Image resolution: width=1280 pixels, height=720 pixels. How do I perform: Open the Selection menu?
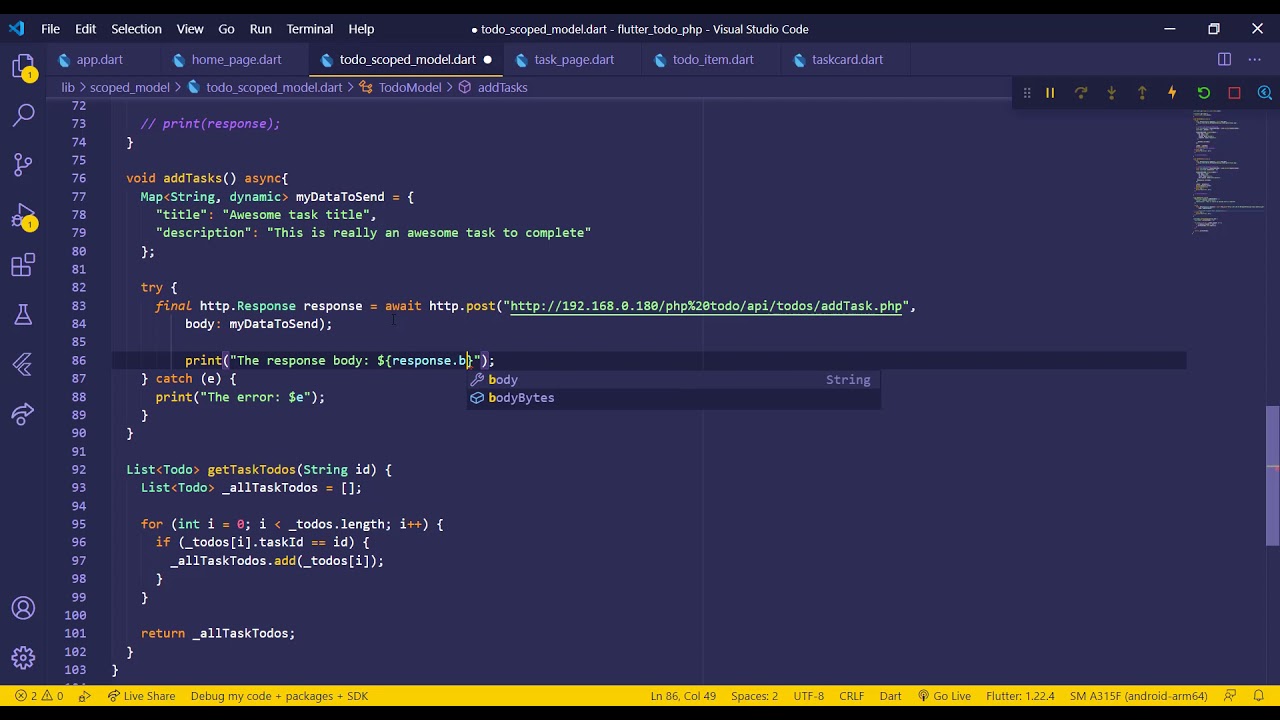click(136, 29)
